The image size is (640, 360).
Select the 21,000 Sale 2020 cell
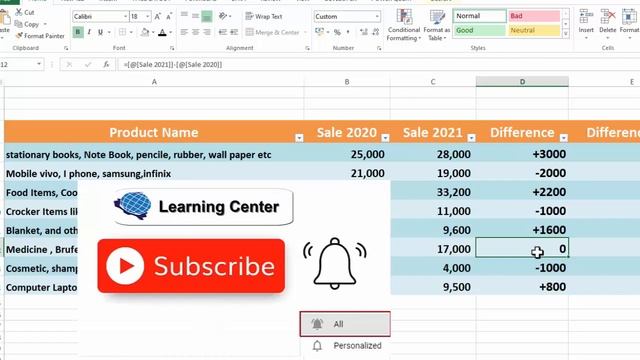[347, 173]
